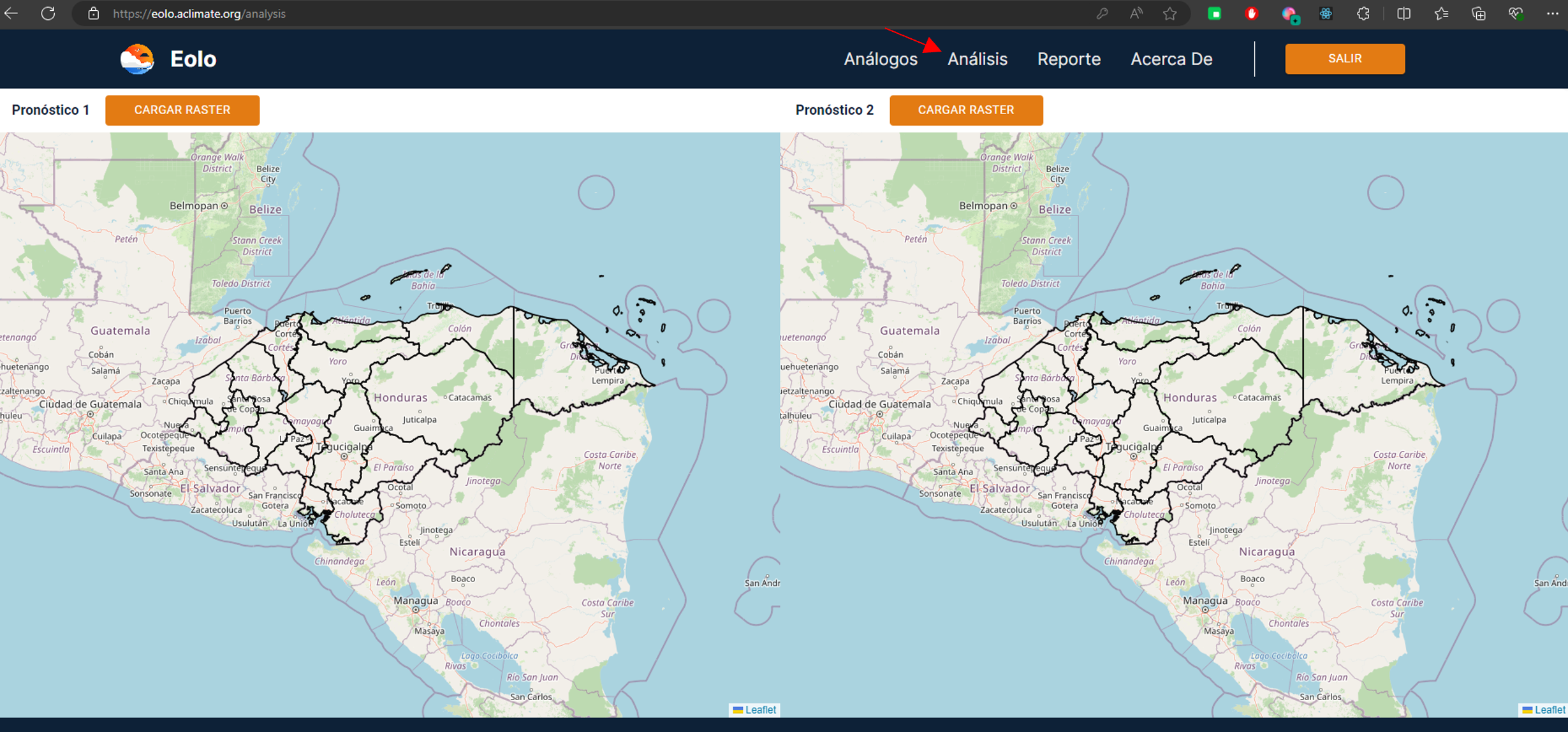
Task: Open Leaflet link on Pronóstico 2 map
Action: [x=1550, y=710]
